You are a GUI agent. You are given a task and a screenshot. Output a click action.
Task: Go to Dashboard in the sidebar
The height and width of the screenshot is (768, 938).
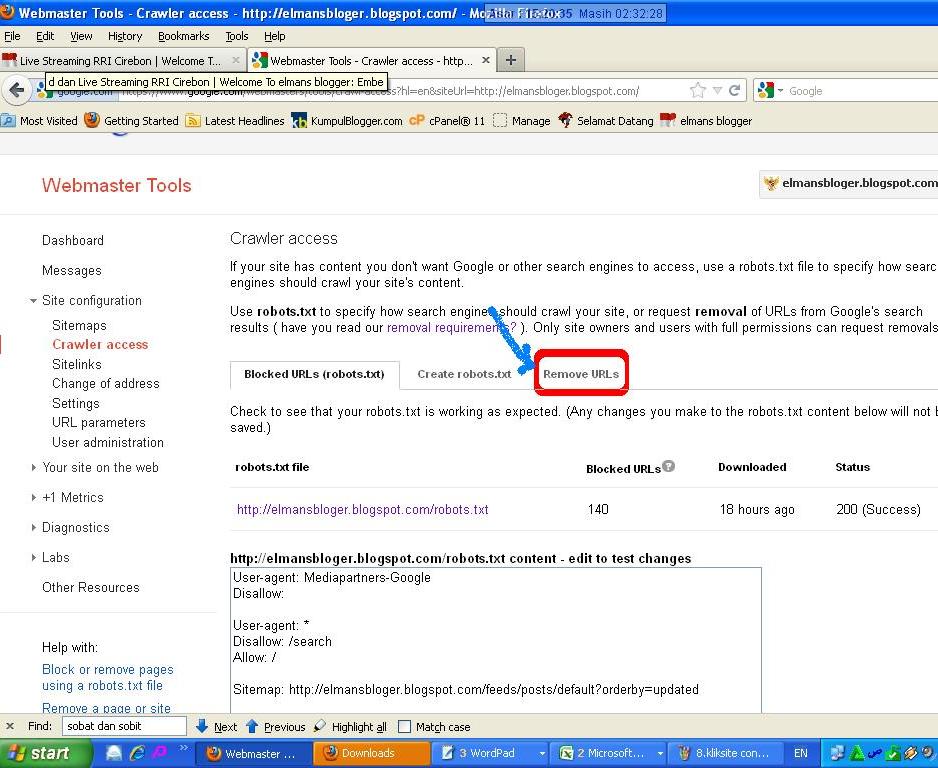73,240
